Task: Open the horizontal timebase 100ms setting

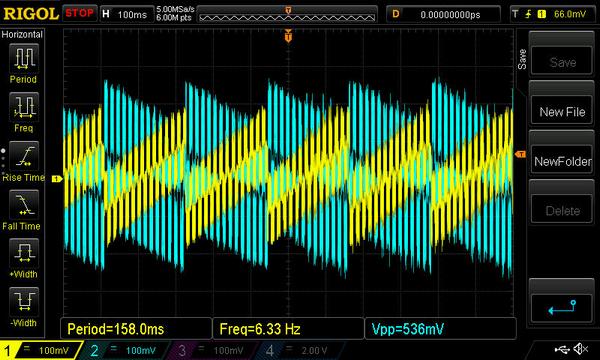Action: coord(126,14)
